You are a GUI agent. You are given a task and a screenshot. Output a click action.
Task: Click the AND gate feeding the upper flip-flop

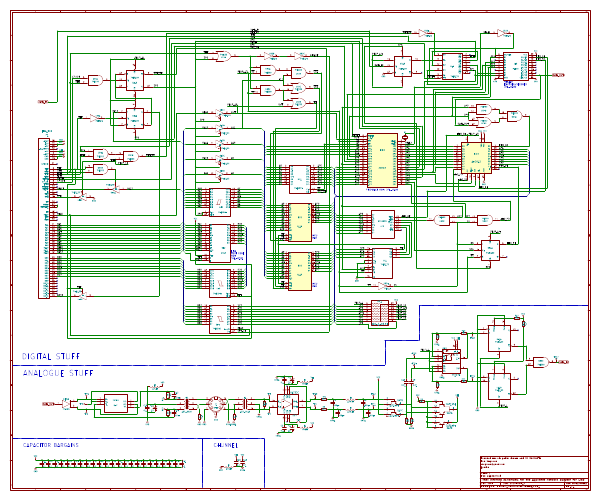(x=95, y=80)
